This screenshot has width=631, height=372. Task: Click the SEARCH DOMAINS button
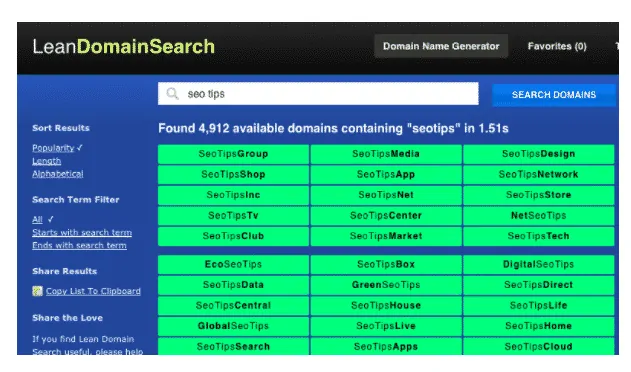(554, 95)
